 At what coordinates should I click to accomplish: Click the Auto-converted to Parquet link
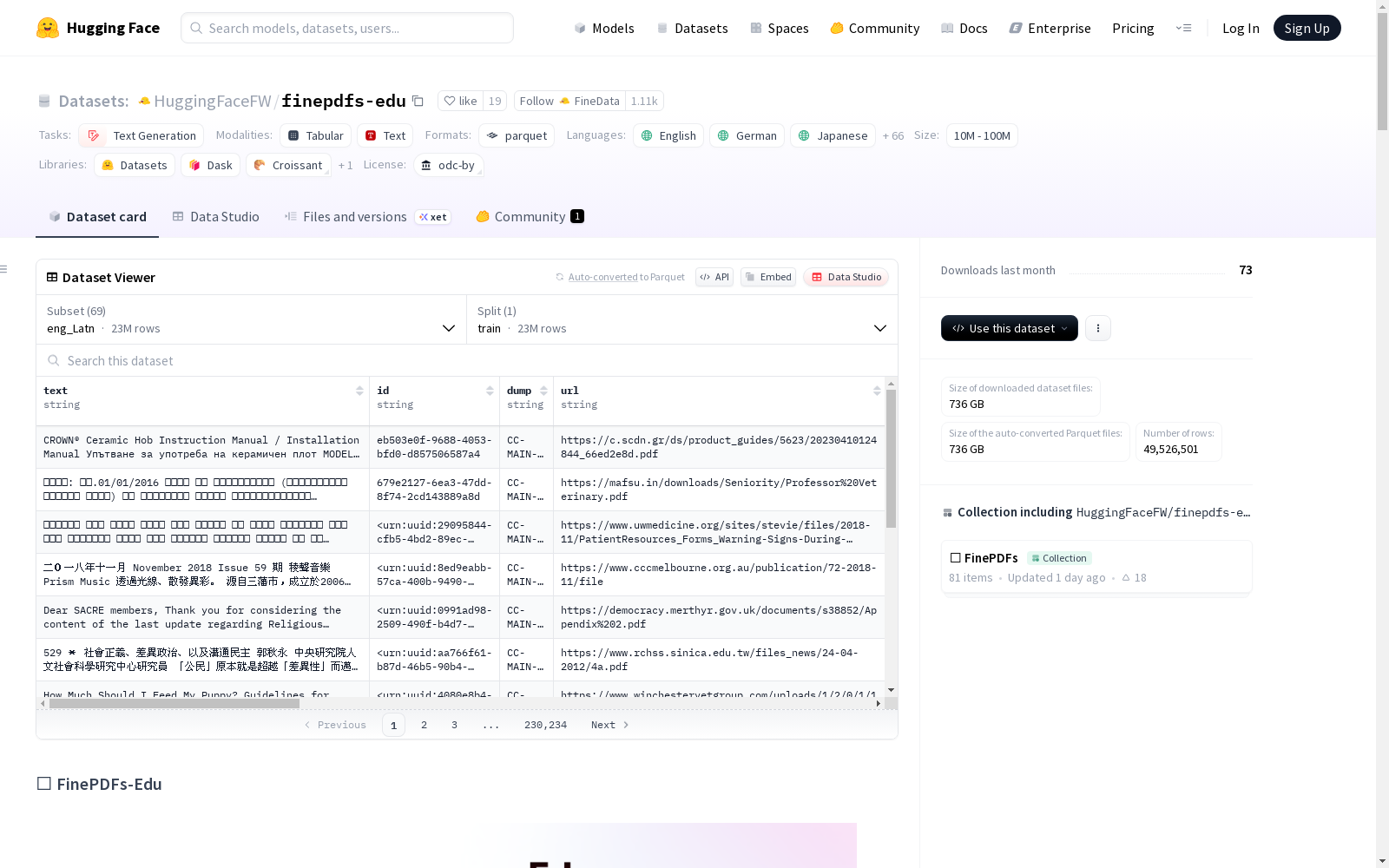[621, 277]
